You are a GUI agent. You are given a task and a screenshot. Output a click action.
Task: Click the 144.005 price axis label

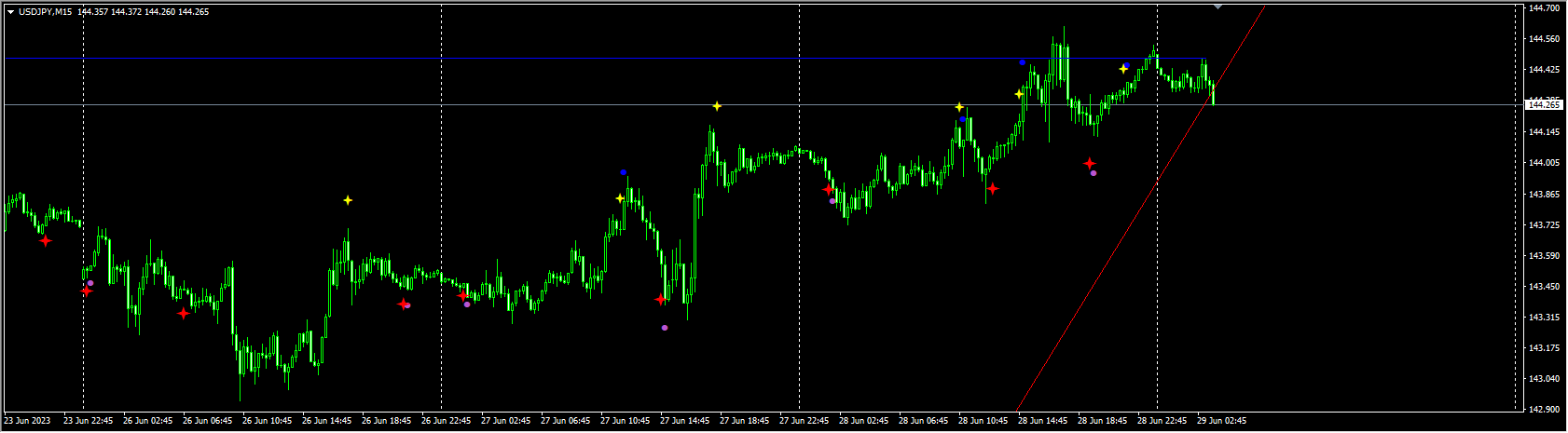(1544, 163)
